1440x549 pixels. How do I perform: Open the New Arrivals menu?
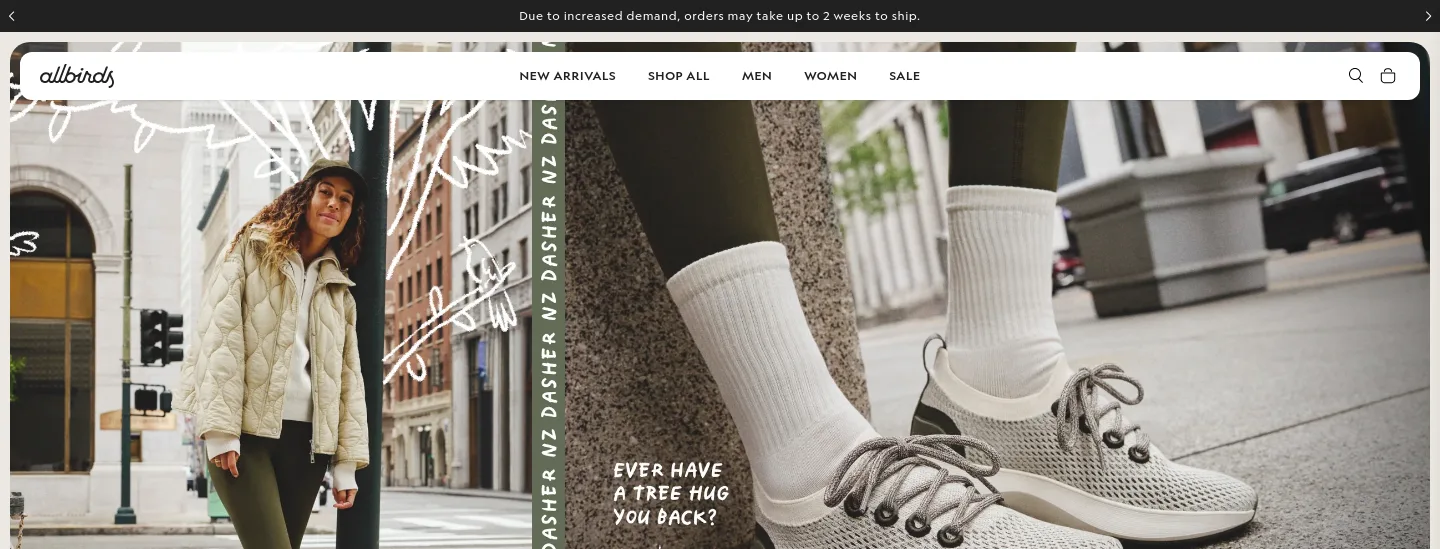[x=567, y=76]
